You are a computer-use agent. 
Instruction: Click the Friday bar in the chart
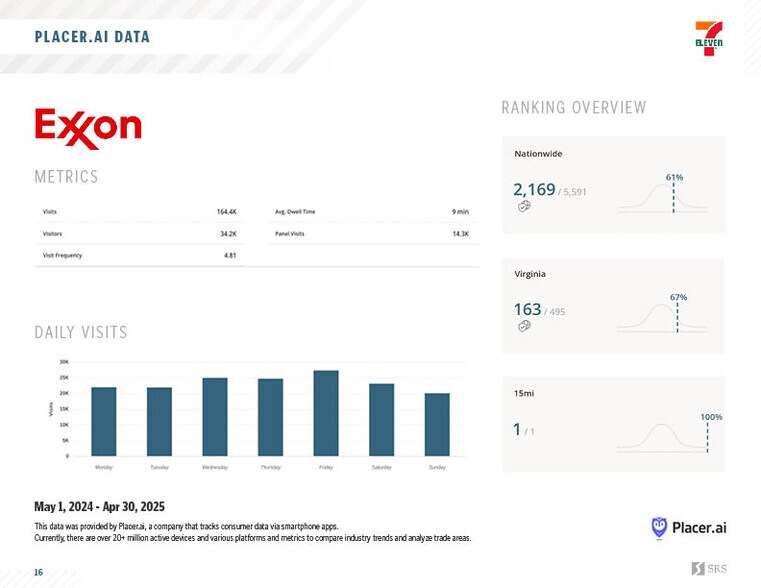[326, 413]
